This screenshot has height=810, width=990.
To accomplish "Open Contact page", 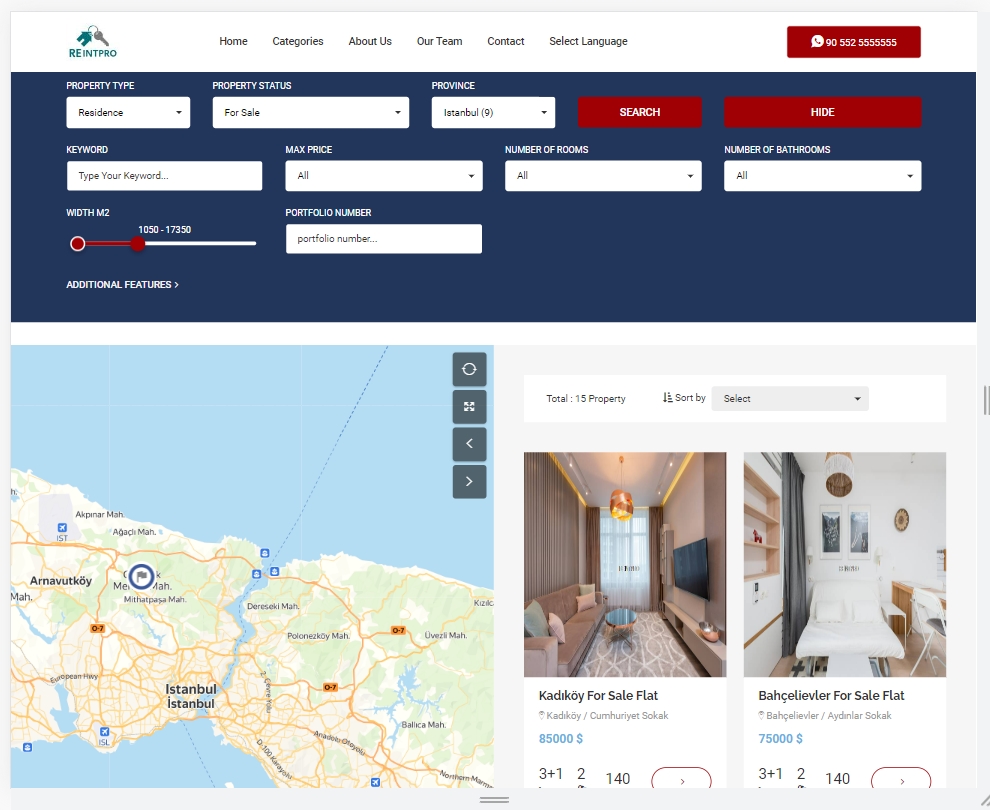I will pyautogui.click(x=506, y=41).
